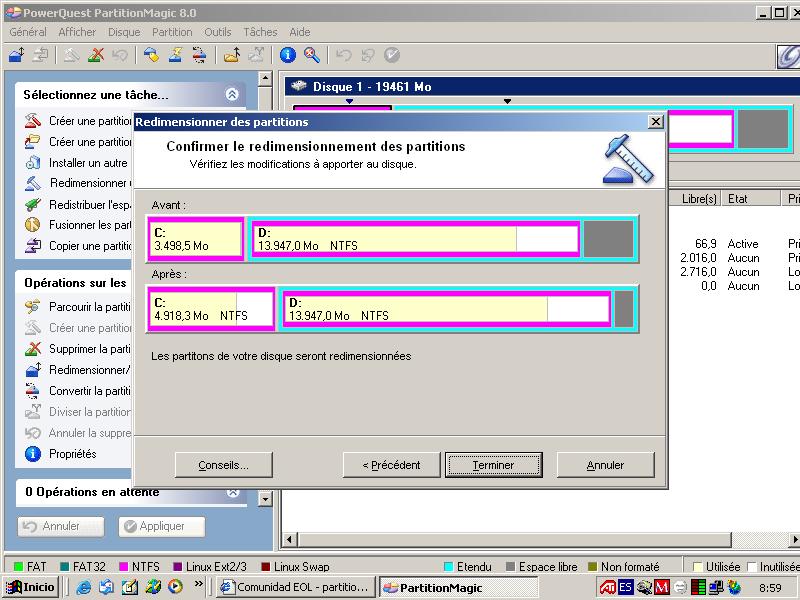
Task: Click the Inicio start button
Action: [x=31, y=587]
